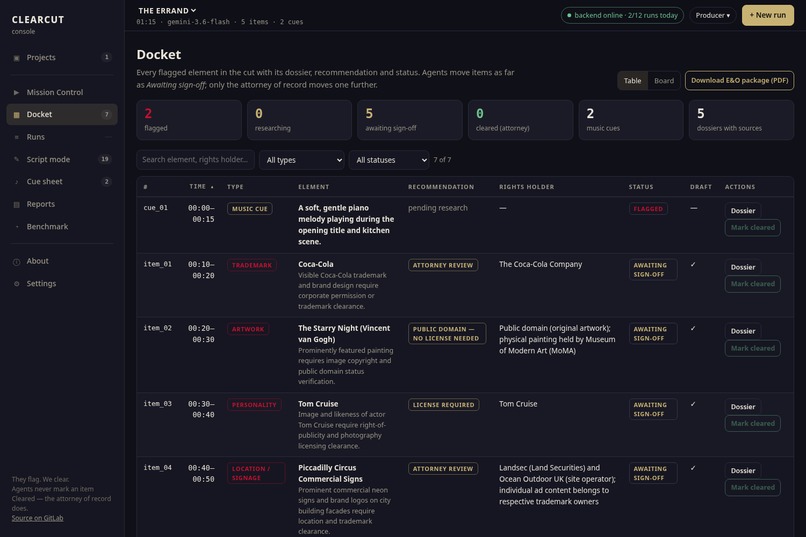The width and height of the screenshot is (806, 537).
Task: Switch to Board view
Action: click(x=664, y=81)
